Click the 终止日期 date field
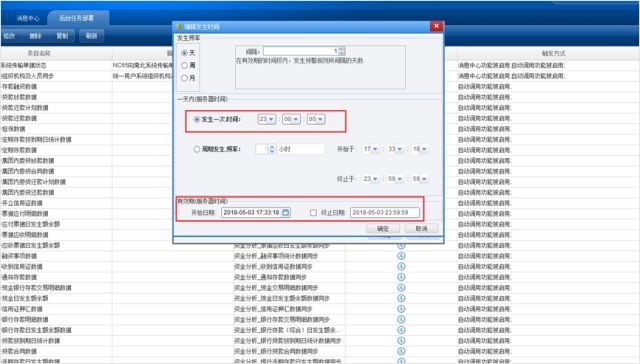The image size is (640, 364). click(384, 213)
